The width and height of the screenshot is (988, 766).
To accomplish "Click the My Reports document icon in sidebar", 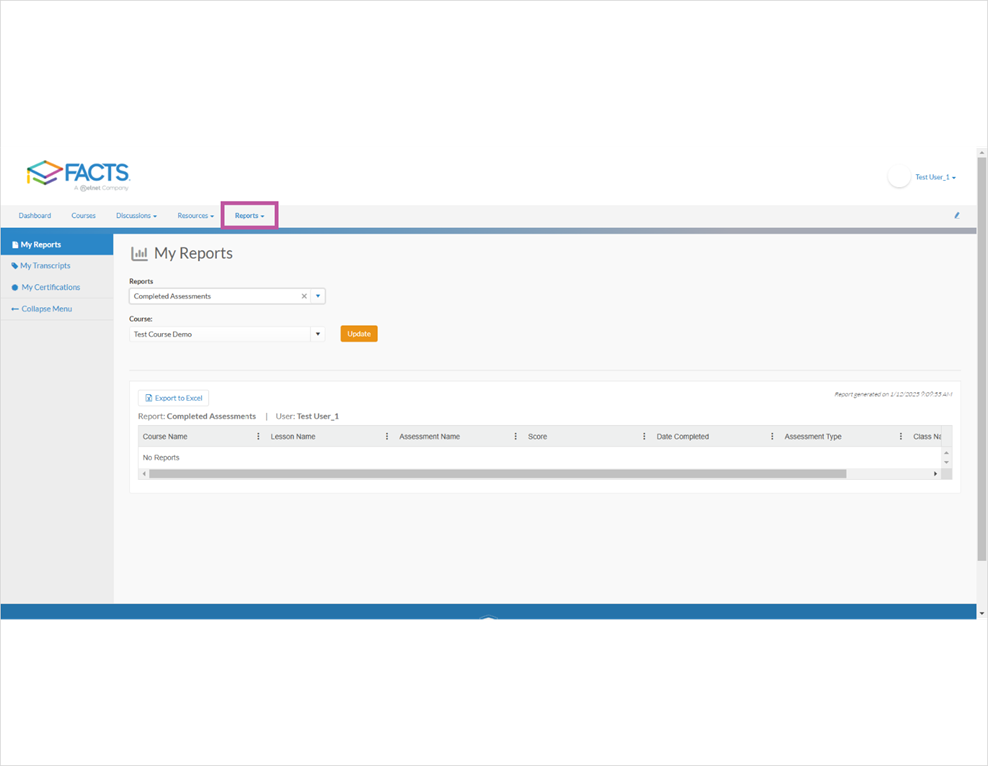I will pos(16,244).
